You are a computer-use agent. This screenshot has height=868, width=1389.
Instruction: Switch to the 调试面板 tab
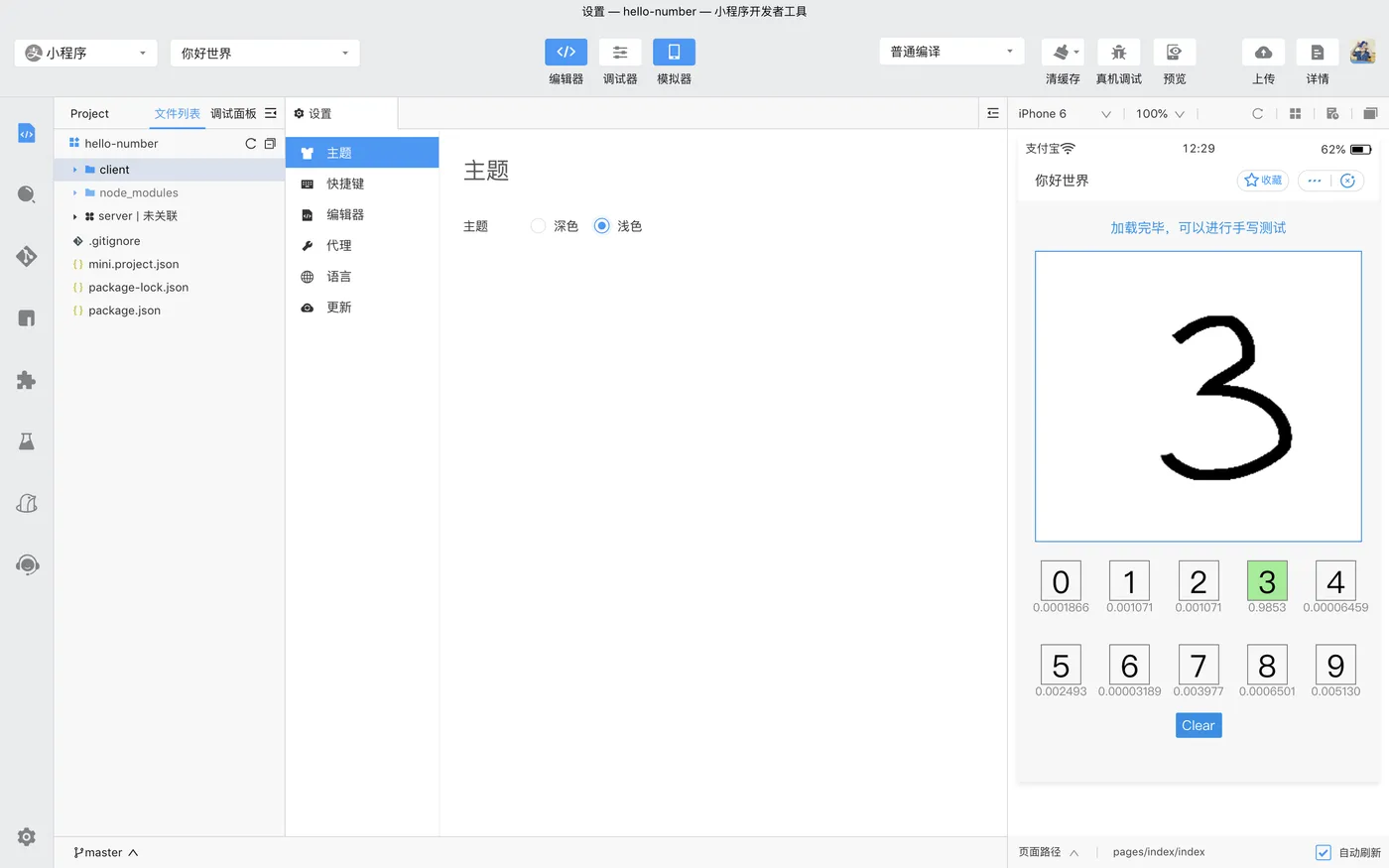(x=233, y=113)
